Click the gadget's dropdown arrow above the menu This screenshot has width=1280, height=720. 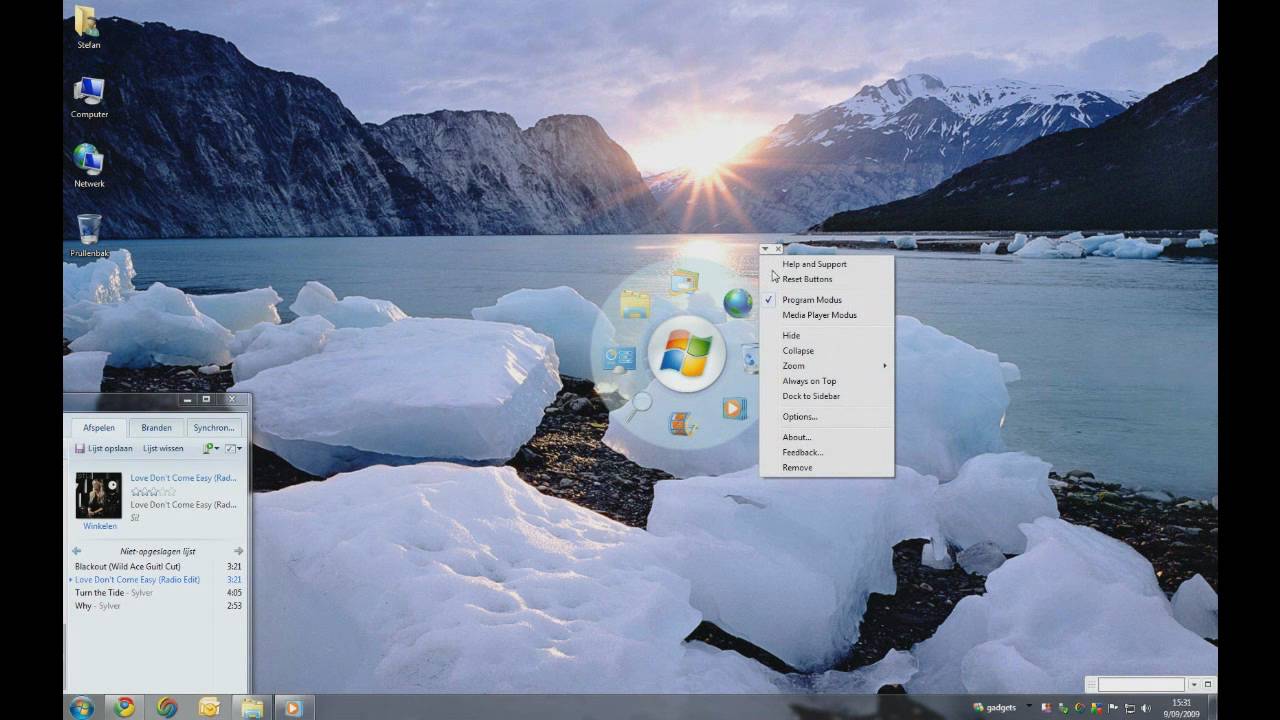[x=765, y=249]
